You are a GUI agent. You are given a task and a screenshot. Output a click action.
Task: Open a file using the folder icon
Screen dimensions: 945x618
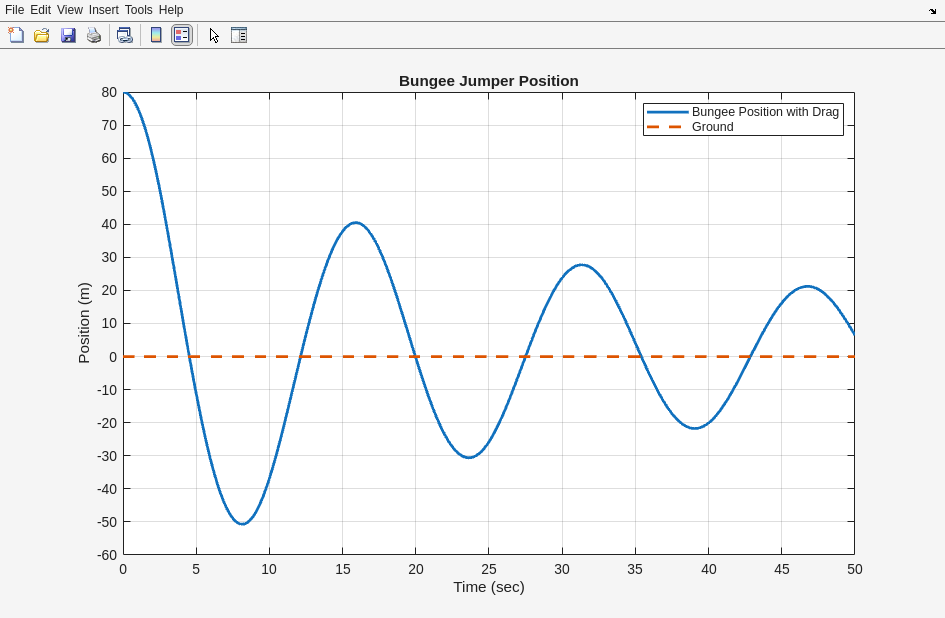coord(42,35)
